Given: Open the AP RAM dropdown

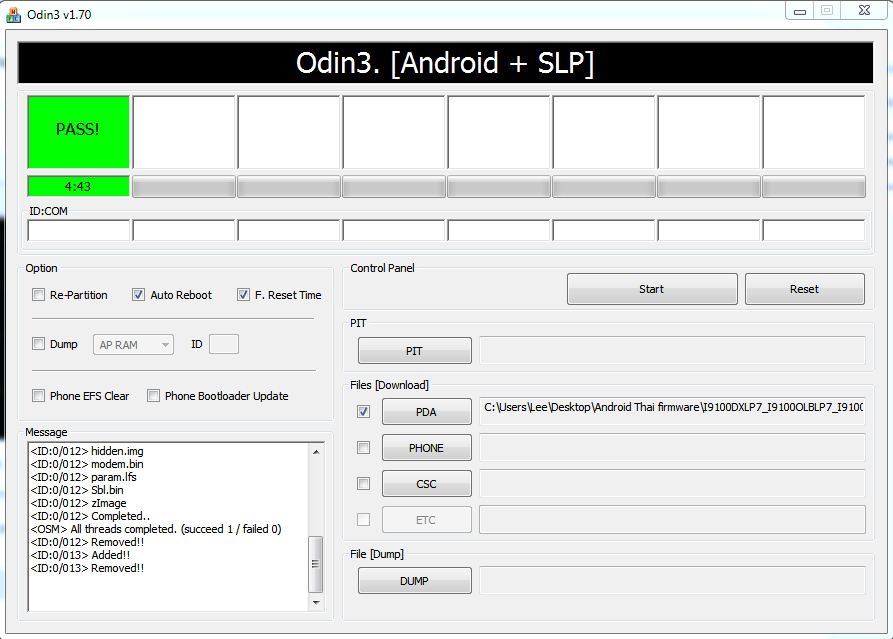Looking at the screenshot, I should click(134, 344).
